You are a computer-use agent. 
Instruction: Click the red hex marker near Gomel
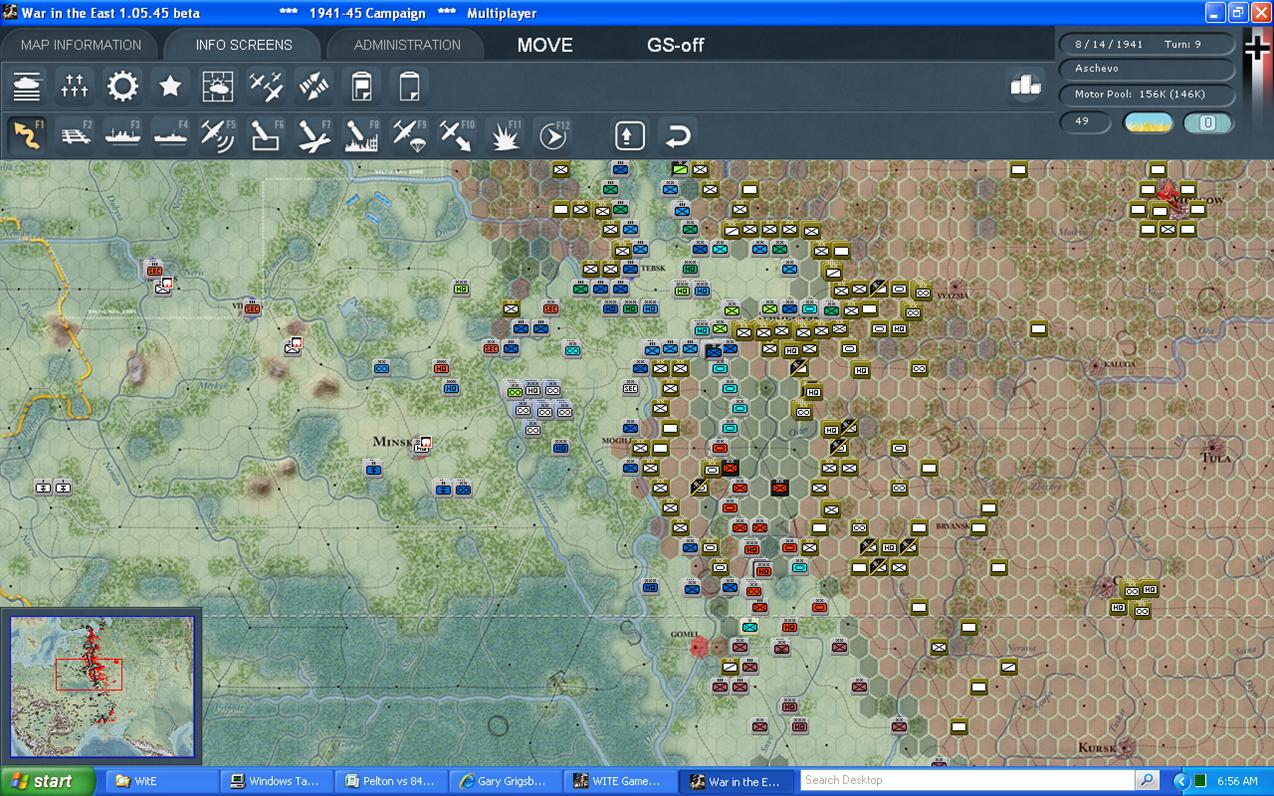(x=700, y=647)
